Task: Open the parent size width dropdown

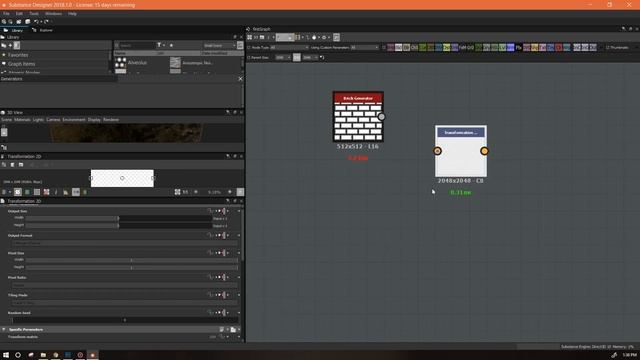Action: pos(283,58)
